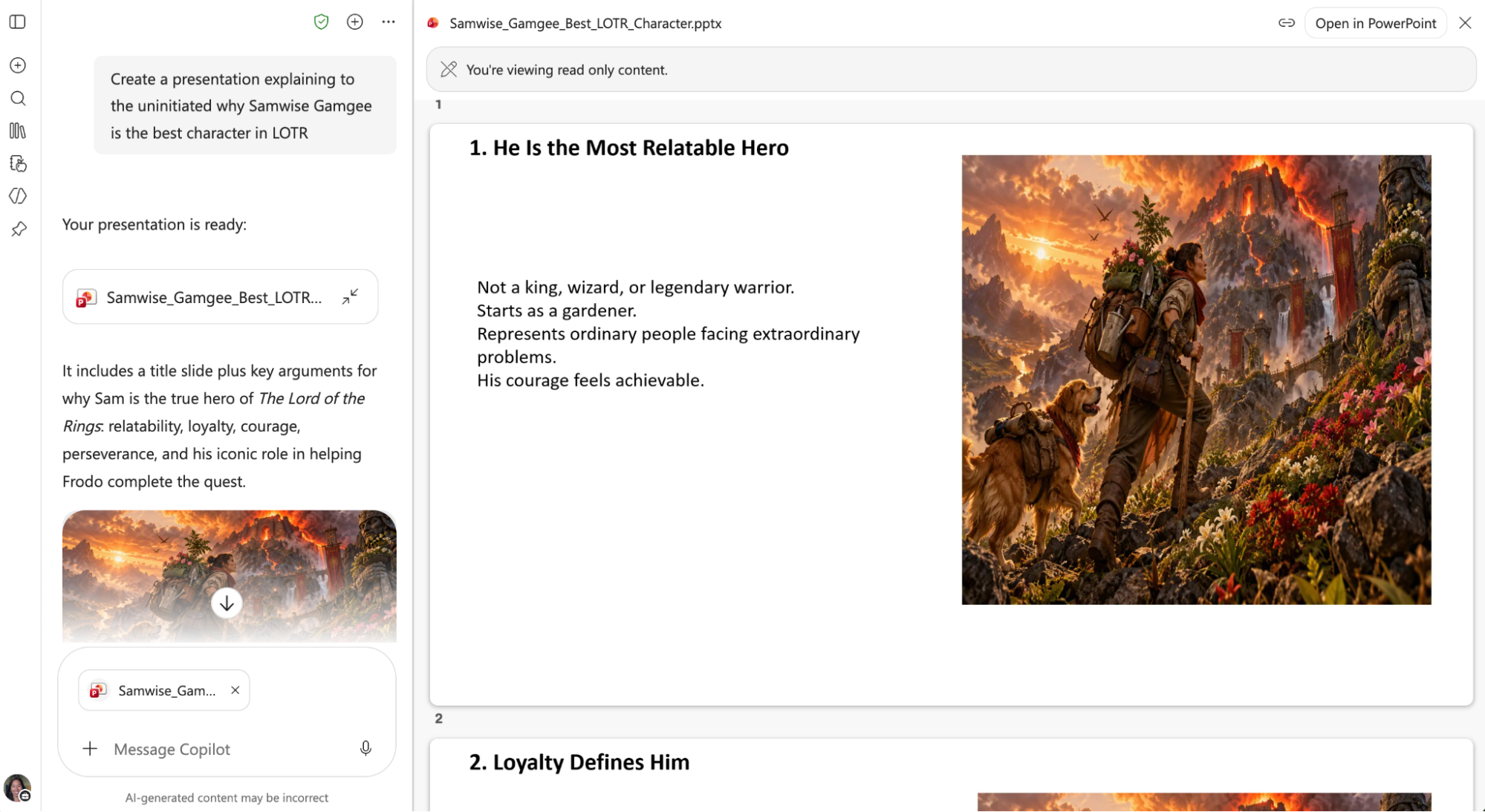This screenshot has width=1485, height=812.
Task: Click the file name Samwise_Gamgee_Best_LOTR_Character.pptx in header
Action: coord(585,23)
